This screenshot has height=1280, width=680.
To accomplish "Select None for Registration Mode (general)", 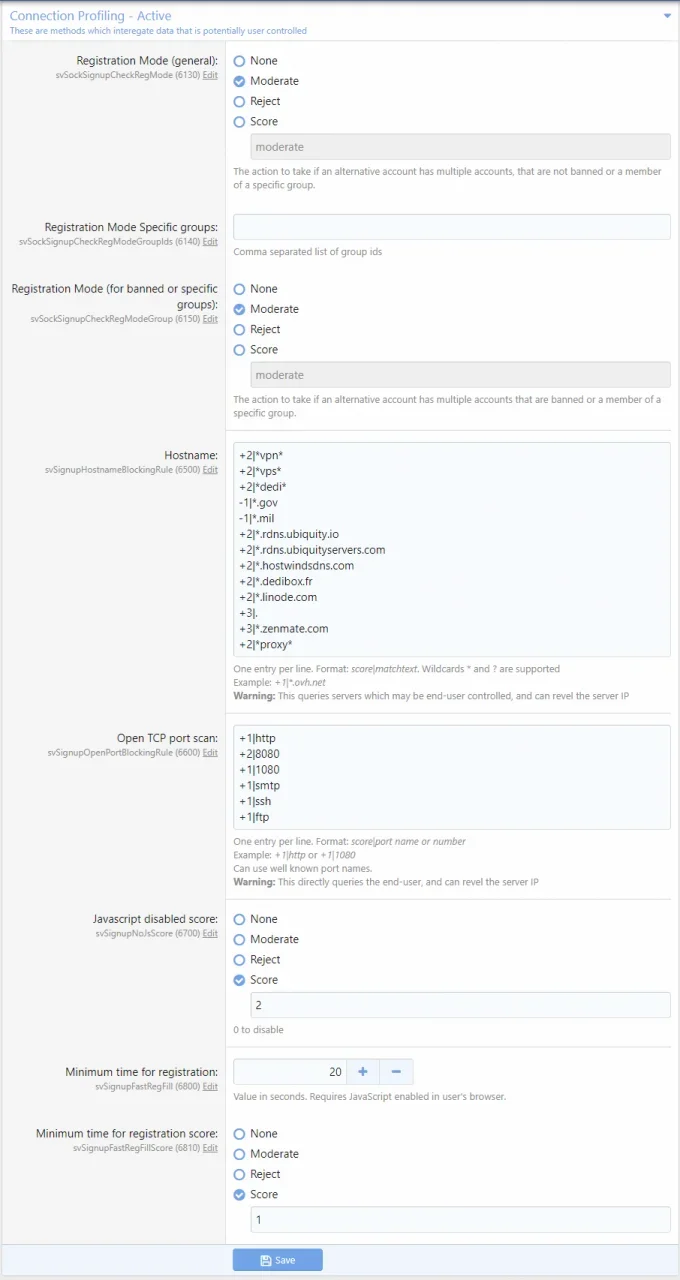I will [x=255, y=61].
